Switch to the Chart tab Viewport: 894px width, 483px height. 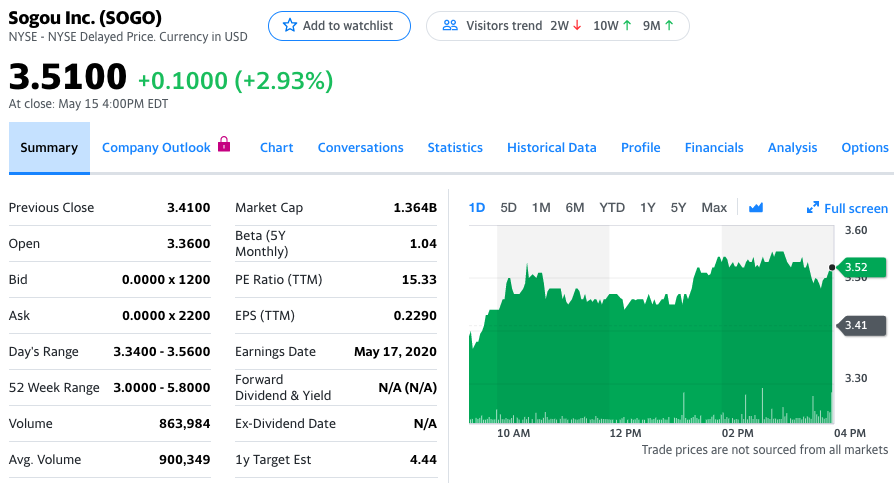click(277, 148)
